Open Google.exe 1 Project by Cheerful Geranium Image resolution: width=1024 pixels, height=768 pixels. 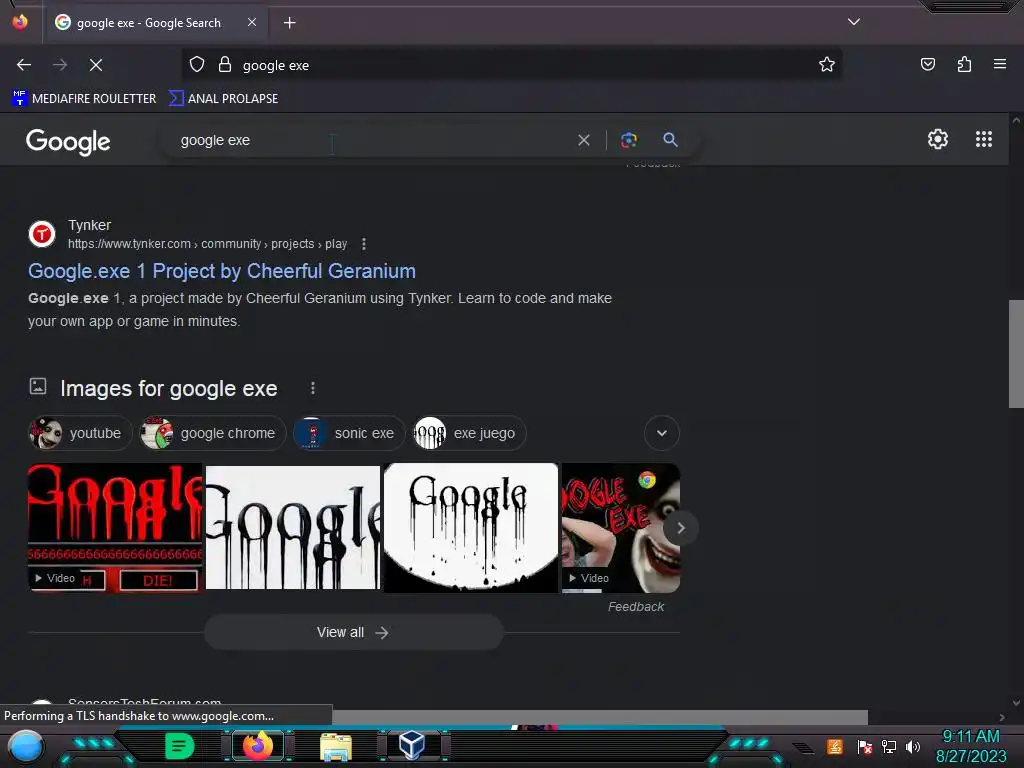[222, 271]
